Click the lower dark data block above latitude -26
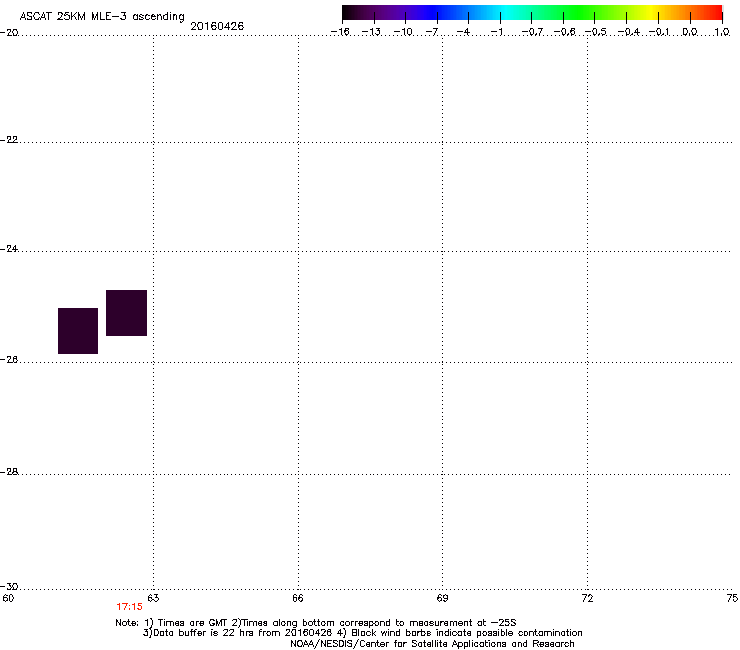 [78, 331]
